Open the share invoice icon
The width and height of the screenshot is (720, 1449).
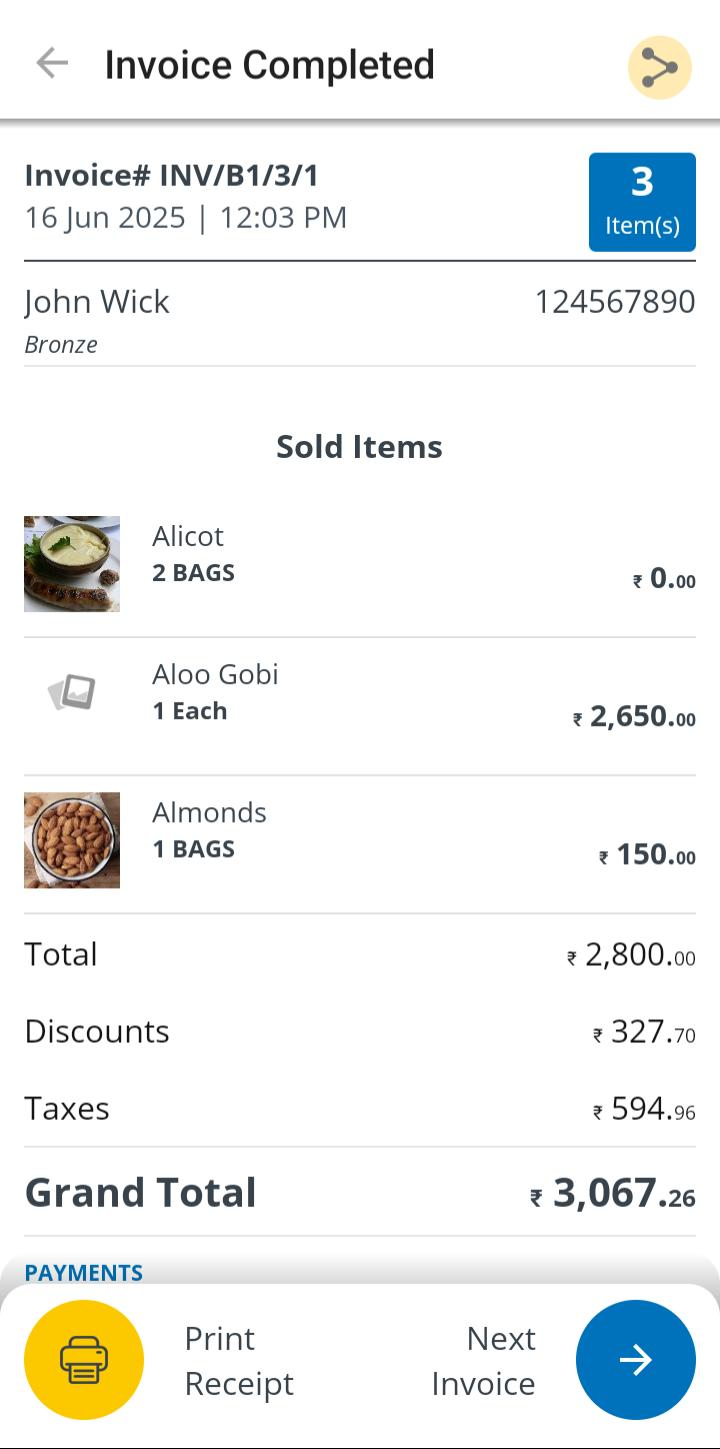(659, 67)
